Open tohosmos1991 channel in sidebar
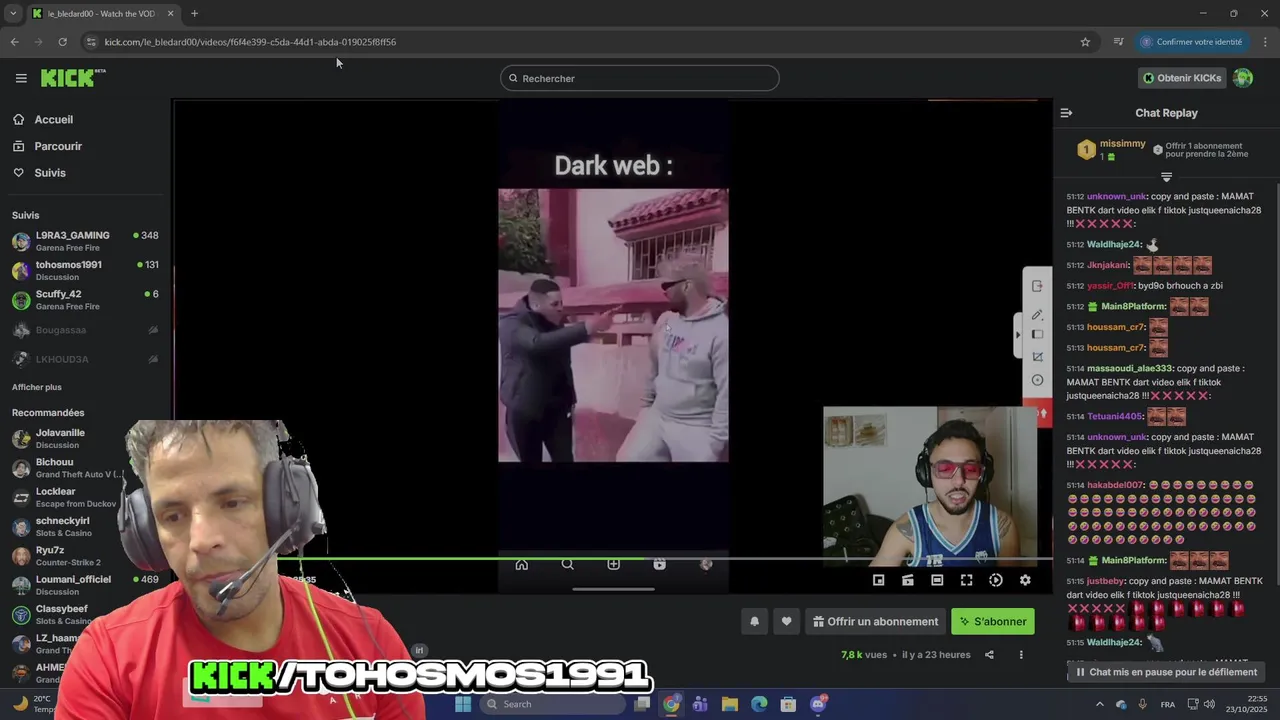Screen dimensions: 1280x720 (x=85, y=270)
